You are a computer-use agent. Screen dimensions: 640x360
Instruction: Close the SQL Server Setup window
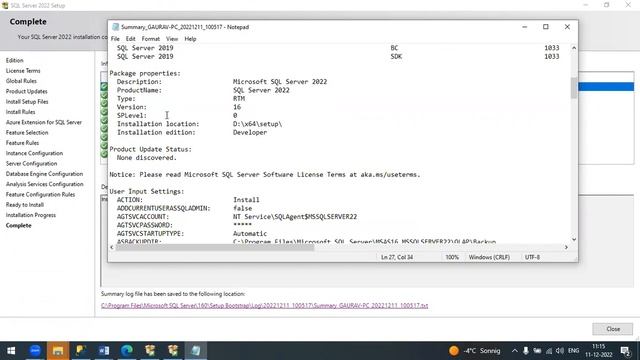point(628,5)
